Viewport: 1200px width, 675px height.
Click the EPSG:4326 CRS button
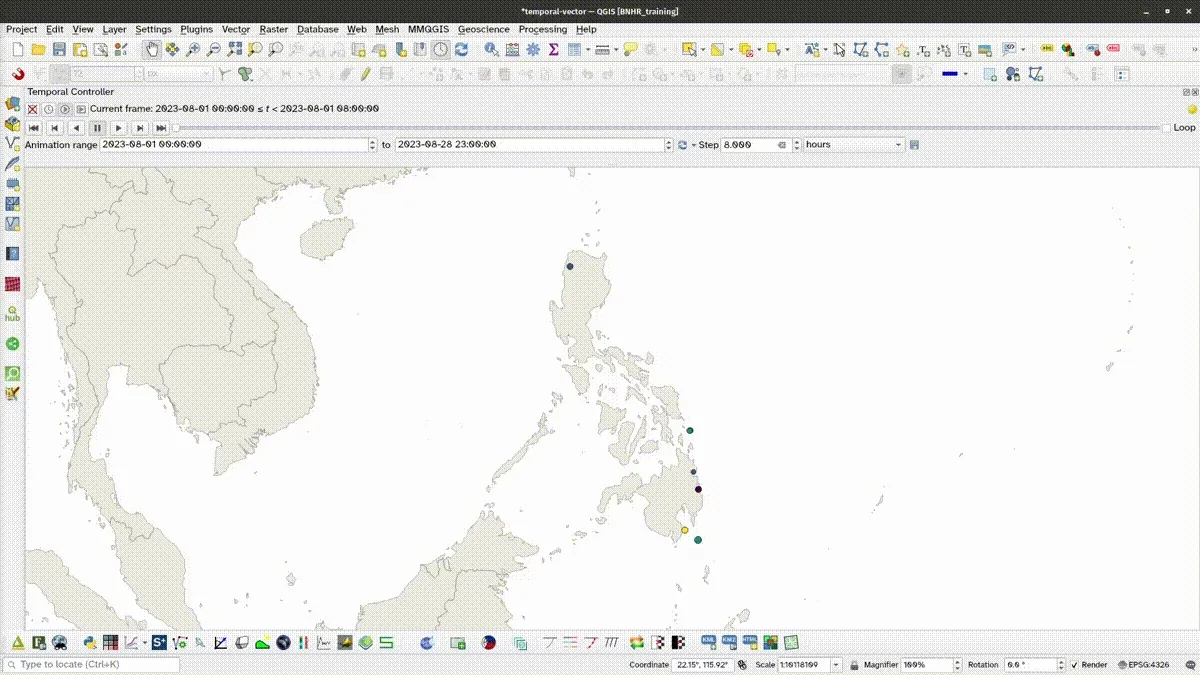[1148, 664]
